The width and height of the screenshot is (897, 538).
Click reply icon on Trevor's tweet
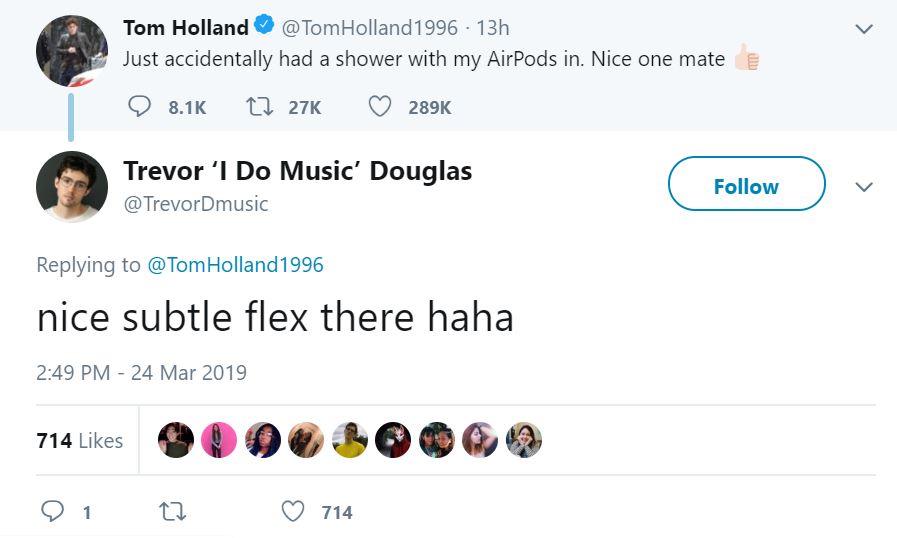(53, 512)
